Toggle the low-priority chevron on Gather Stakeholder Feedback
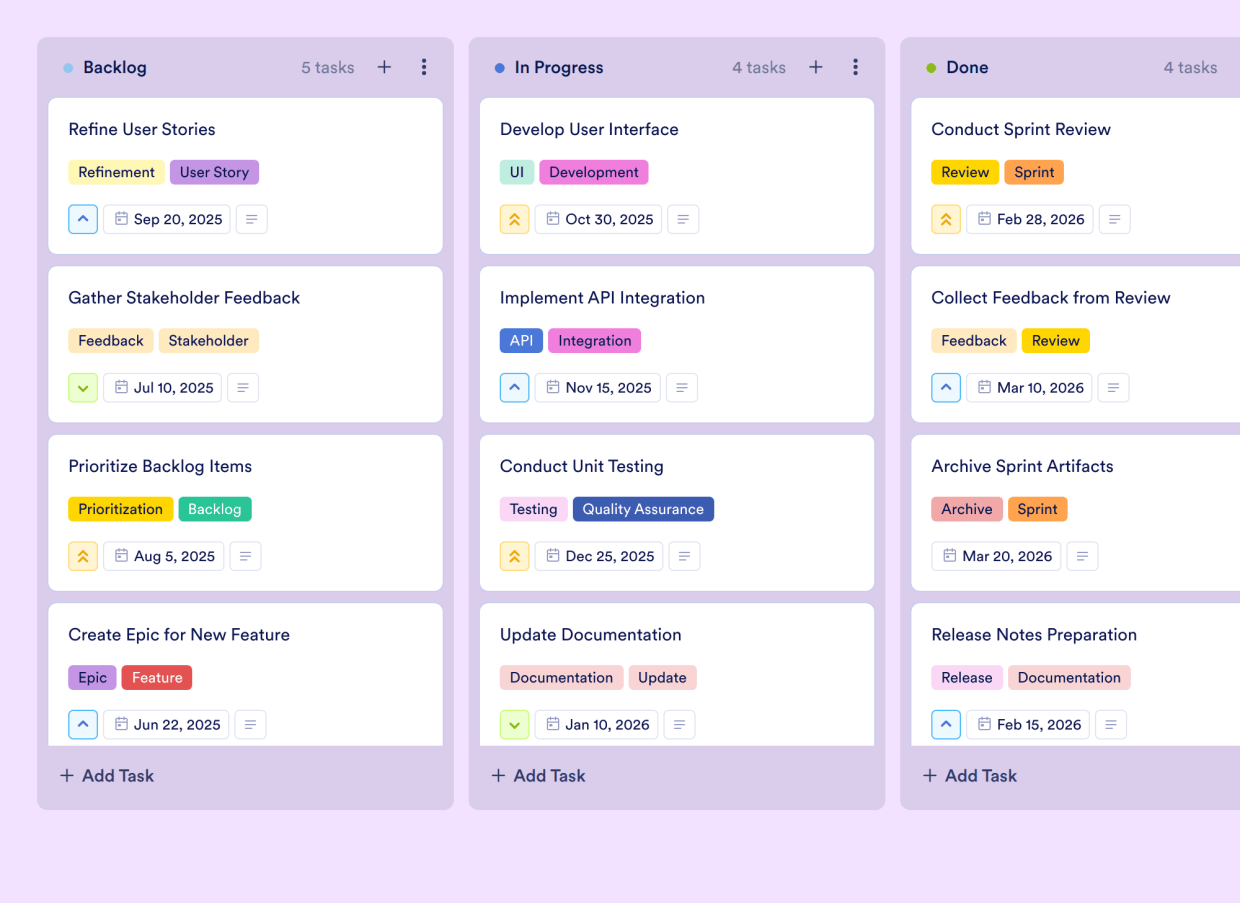1240x903 pixels. click(83, 387)
